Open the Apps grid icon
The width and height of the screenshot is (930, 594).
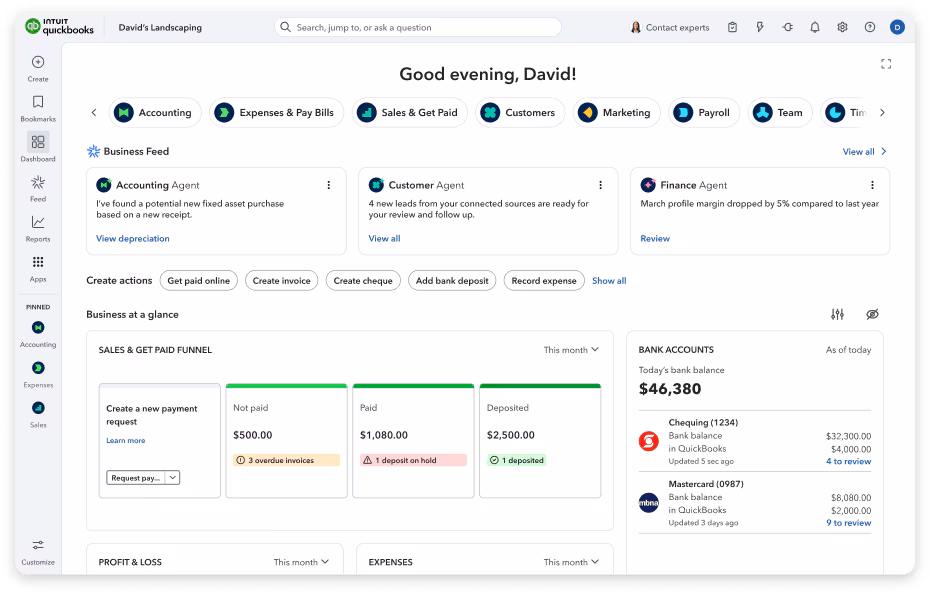38,262
